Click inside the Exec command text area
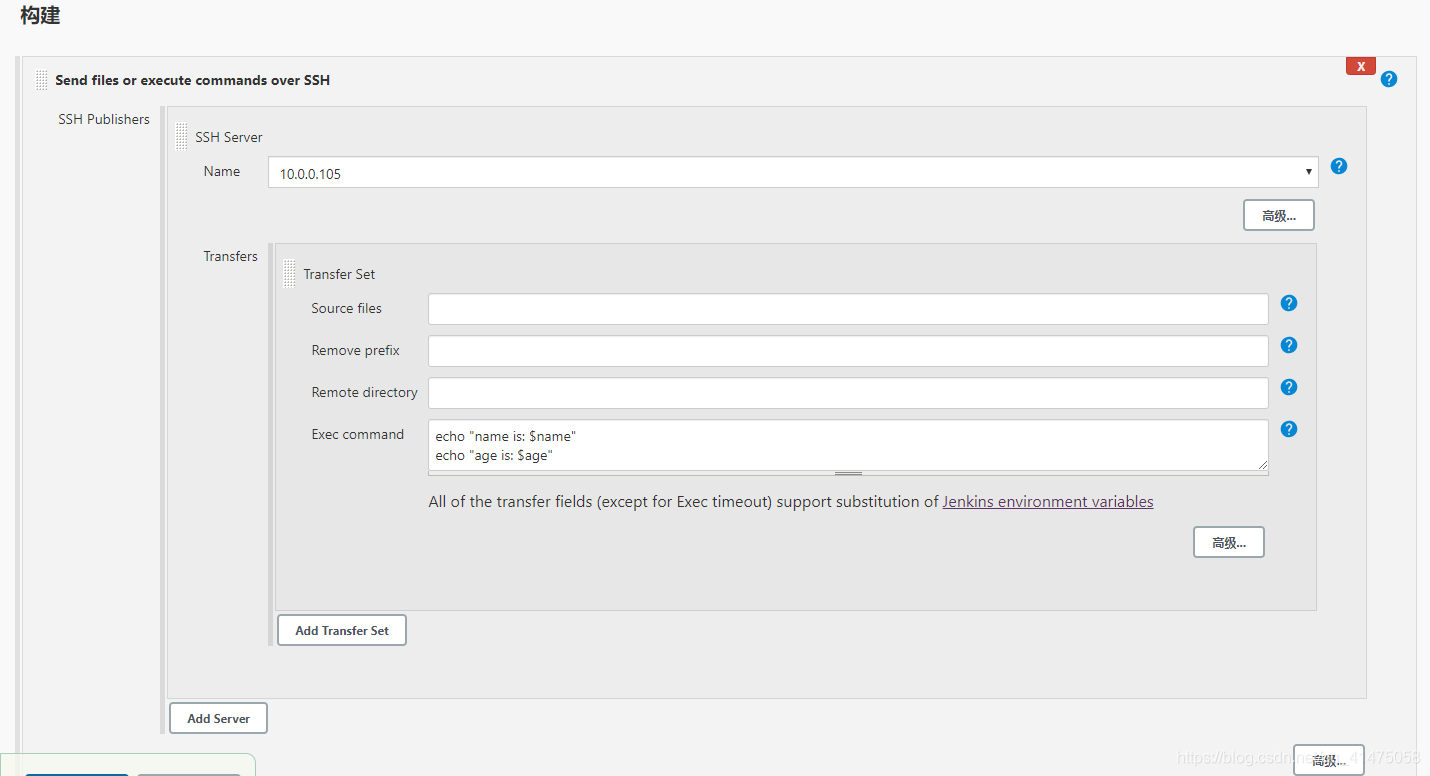 click(848, 445)
